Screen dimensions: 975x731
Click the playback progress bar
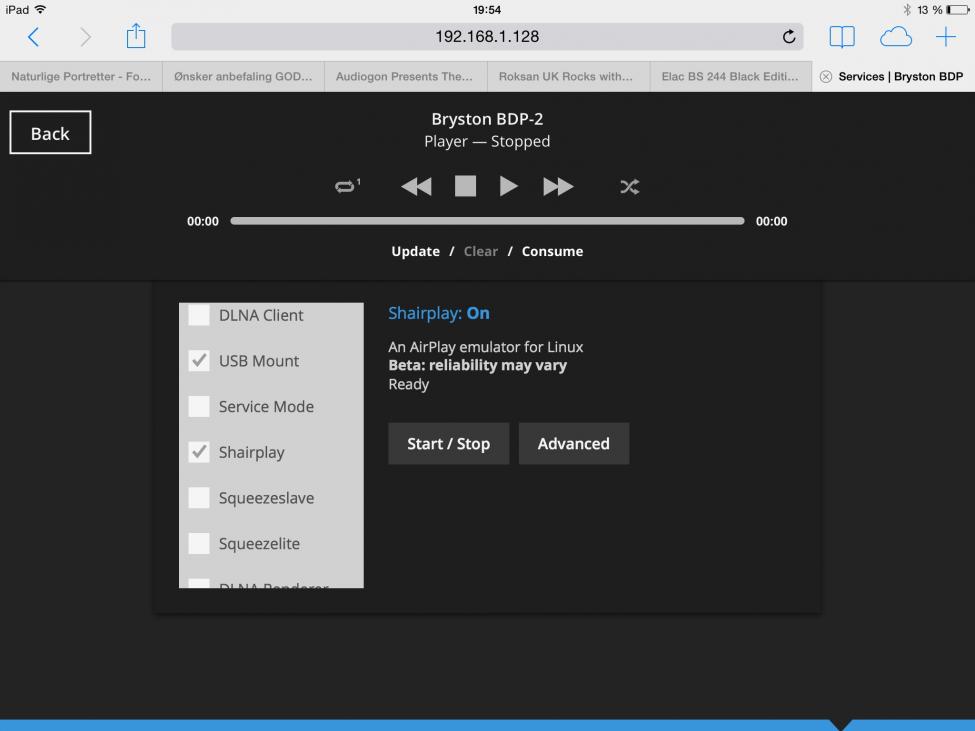tap(487, 221)
